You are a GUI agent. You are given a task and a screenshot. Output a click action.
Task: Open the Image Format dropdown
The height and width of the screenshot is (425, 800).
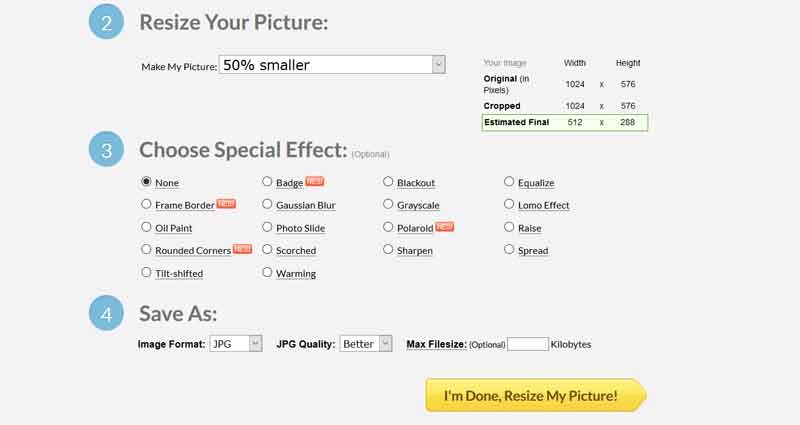click(235, 344)
